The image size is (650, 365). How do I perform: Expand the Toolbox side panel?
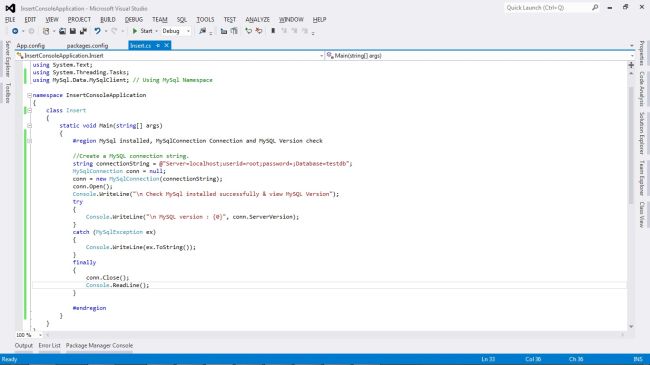click(x=7, y=93)
